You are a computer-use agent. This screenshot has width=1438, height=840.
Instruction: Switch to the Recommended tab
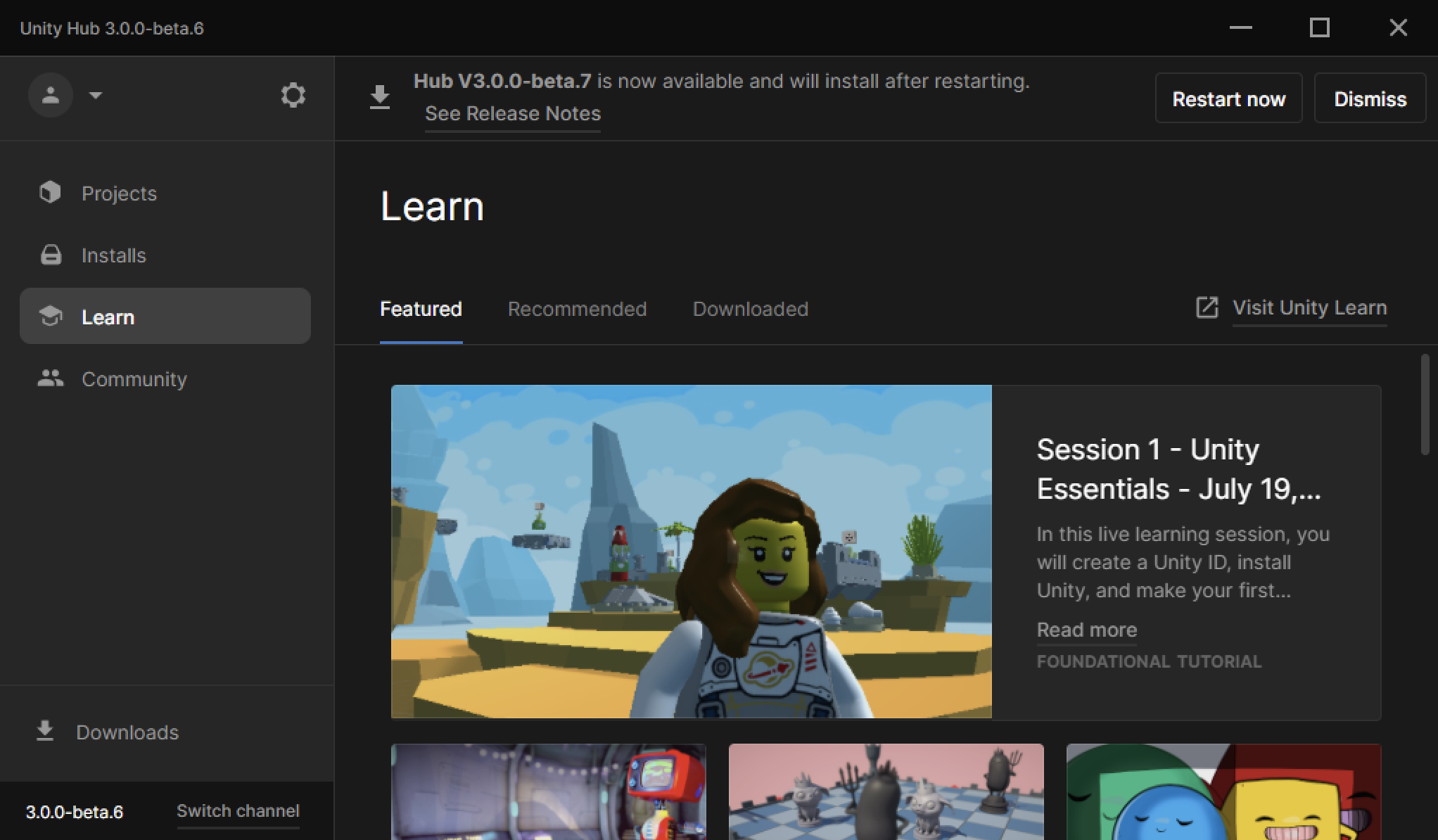pyautogui.click(x=577, y=309)
